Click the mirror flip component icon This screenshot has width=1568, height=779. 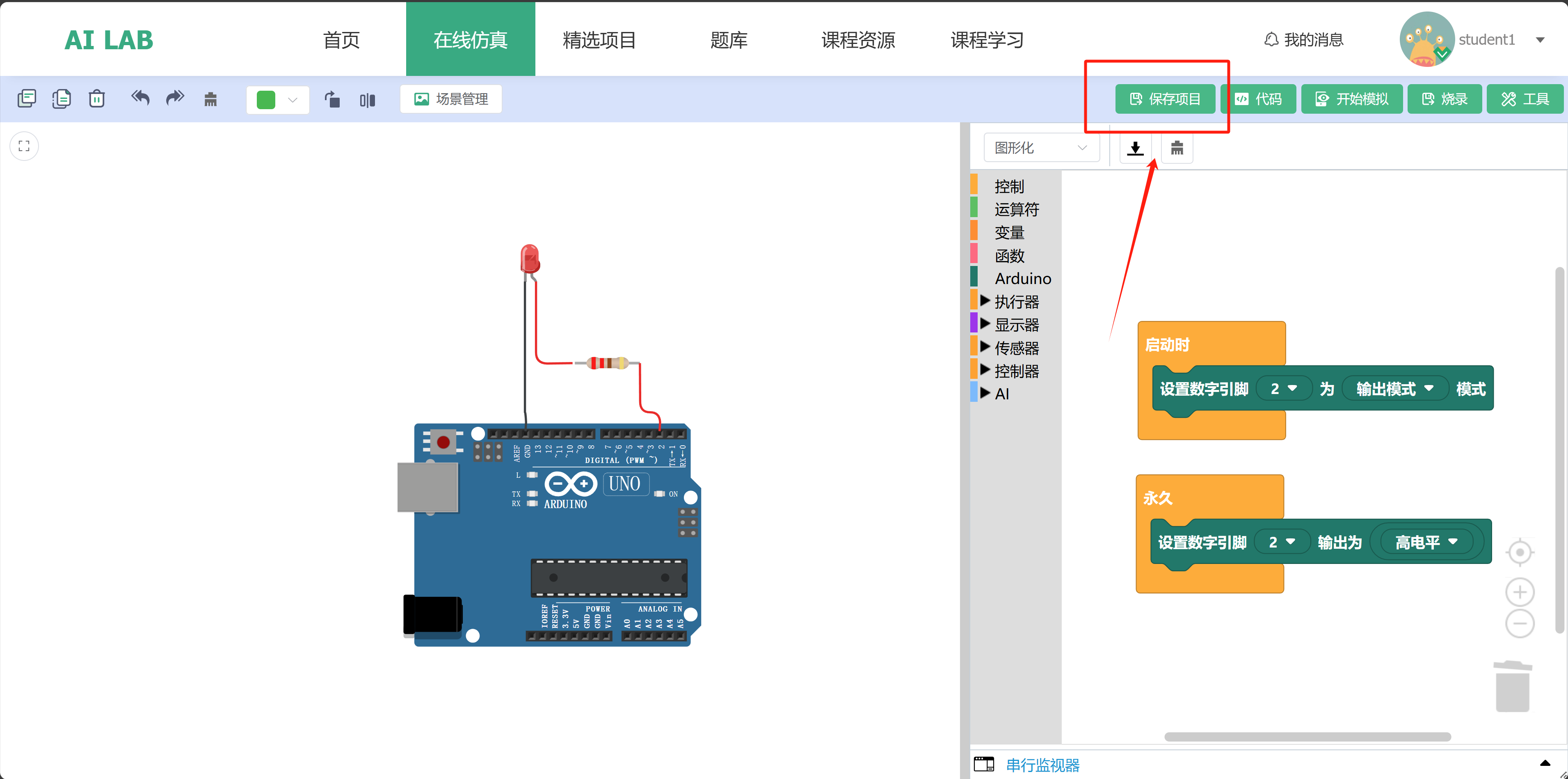[x=367, y=100]
